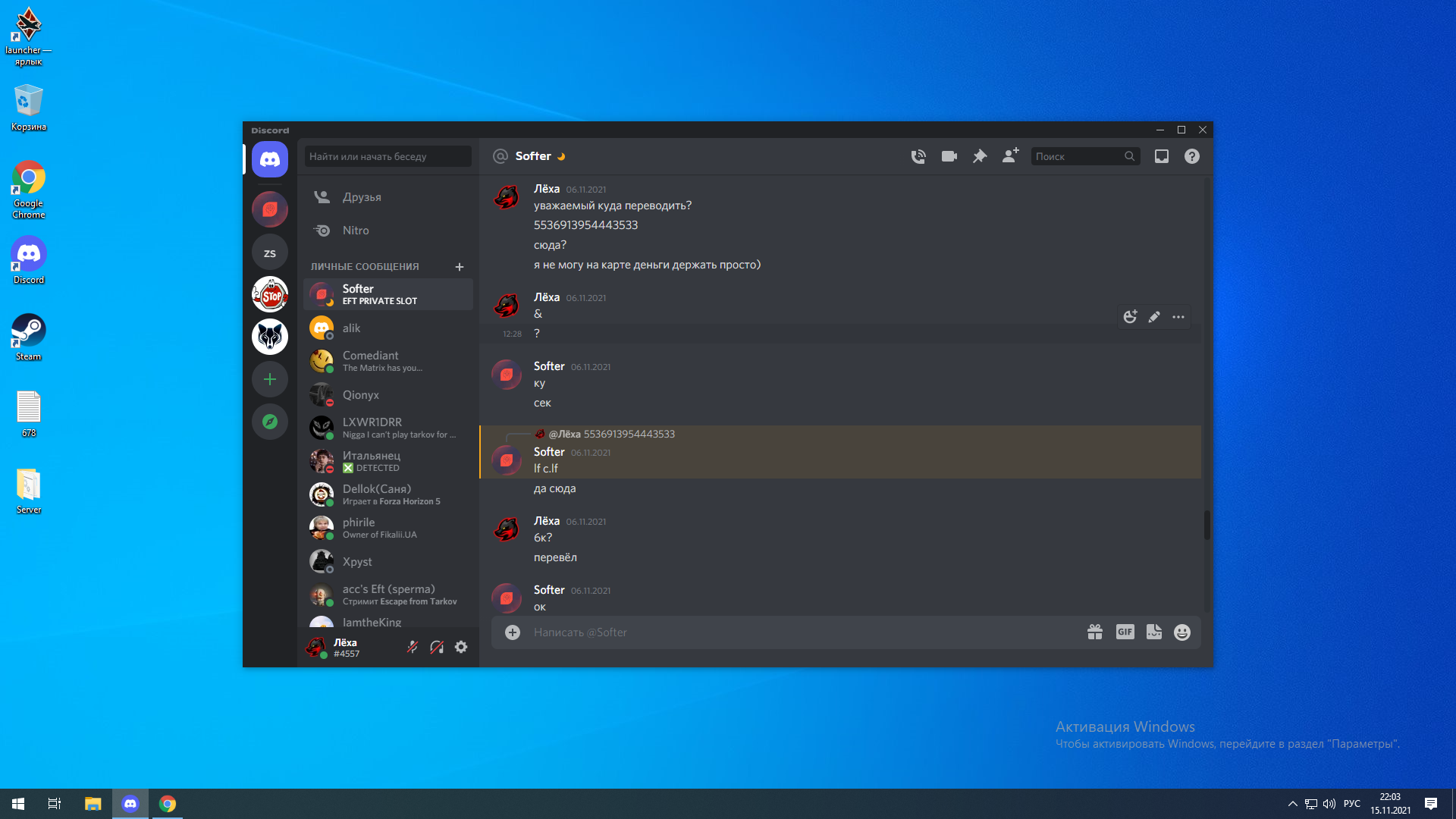Open the GIF picker
Image resolution: width=1456 pixels, height=819 pixels.
point(1125,632)
